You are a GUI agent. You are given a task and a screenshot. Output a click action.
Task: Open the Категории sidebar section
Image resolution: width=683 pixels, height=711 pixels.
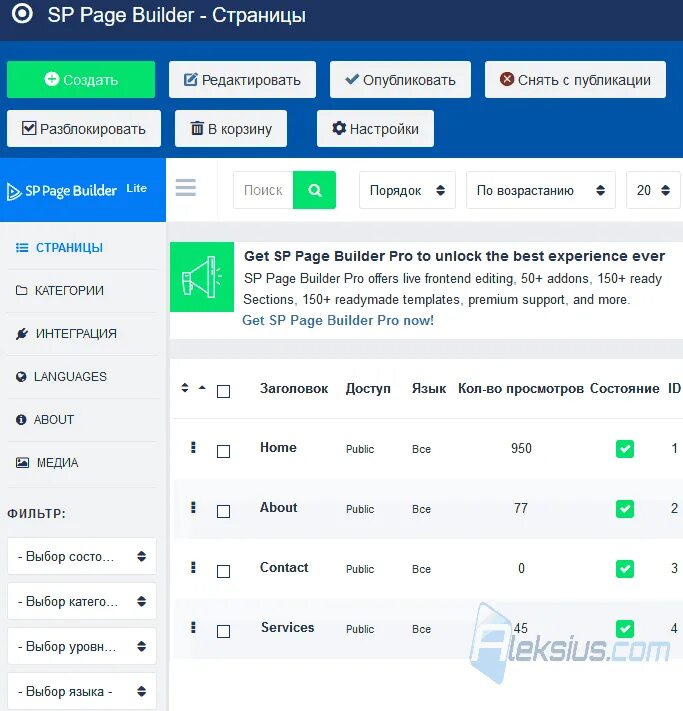point(59,290)
